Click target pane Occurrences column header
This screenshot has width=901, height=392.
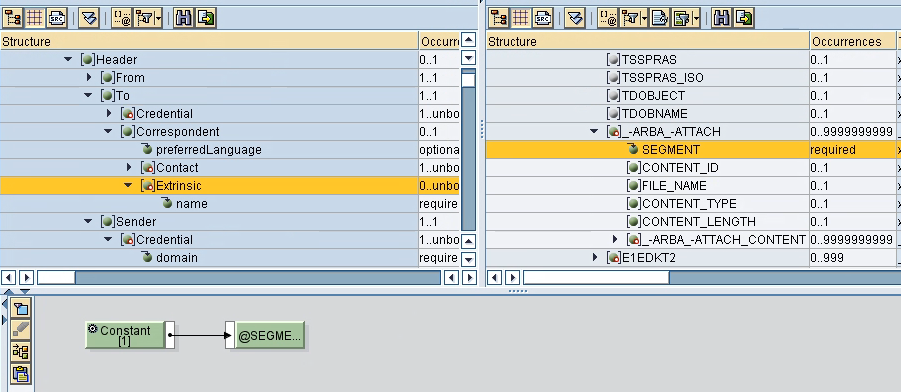pos(852,41)
